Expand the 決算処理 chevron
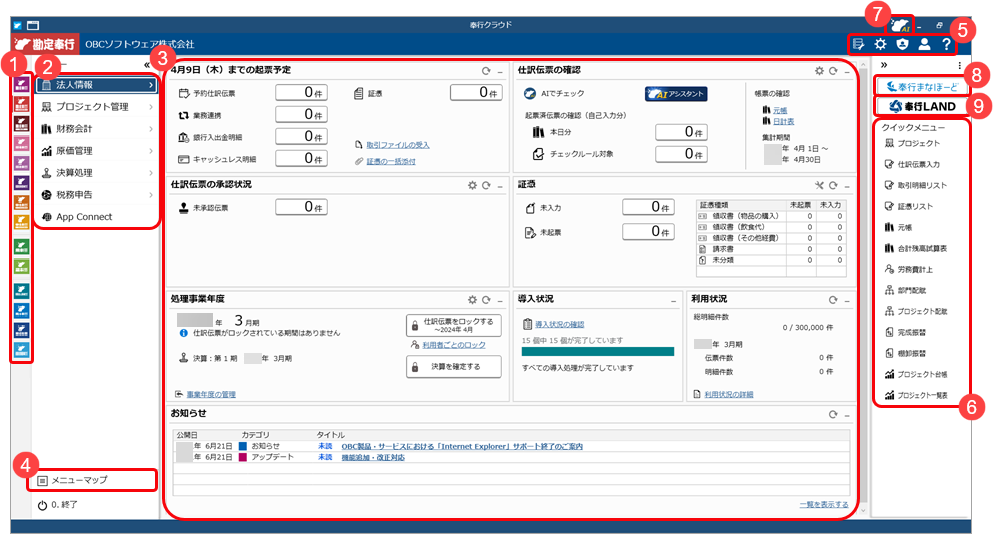 [x=151, y=173]
